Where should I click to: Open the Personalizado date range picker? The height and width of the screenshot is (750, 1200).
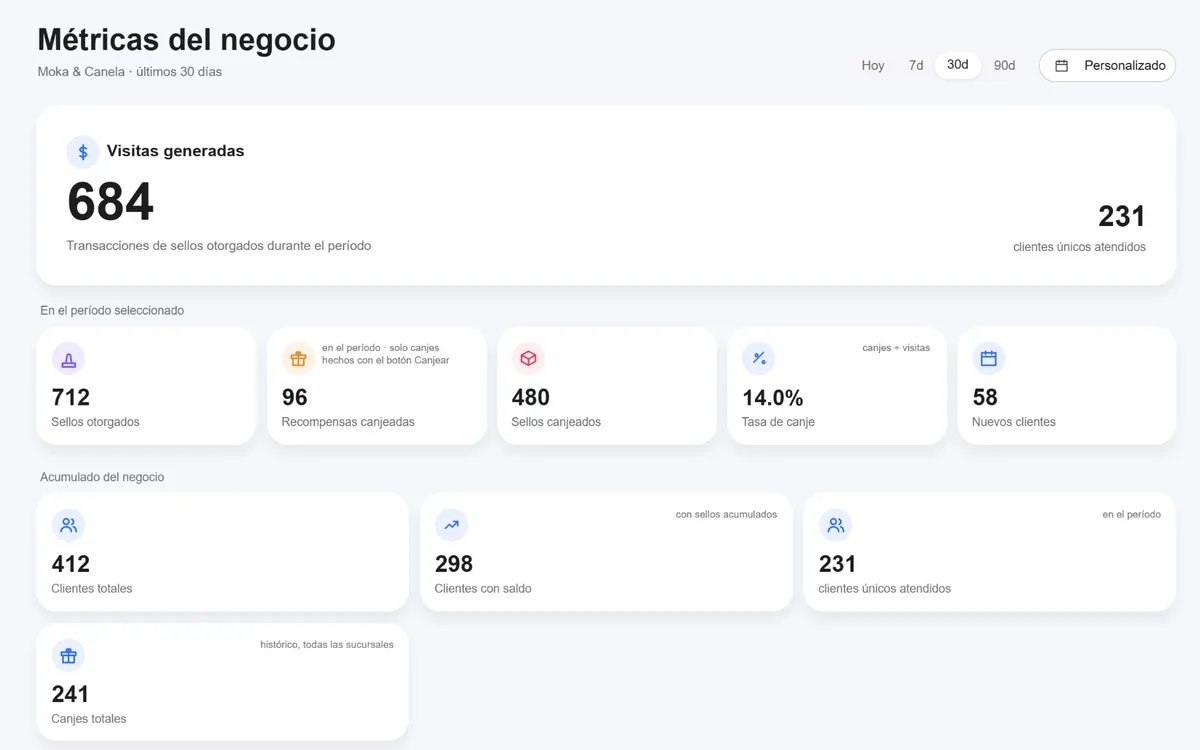click(x=1107, y=66)
